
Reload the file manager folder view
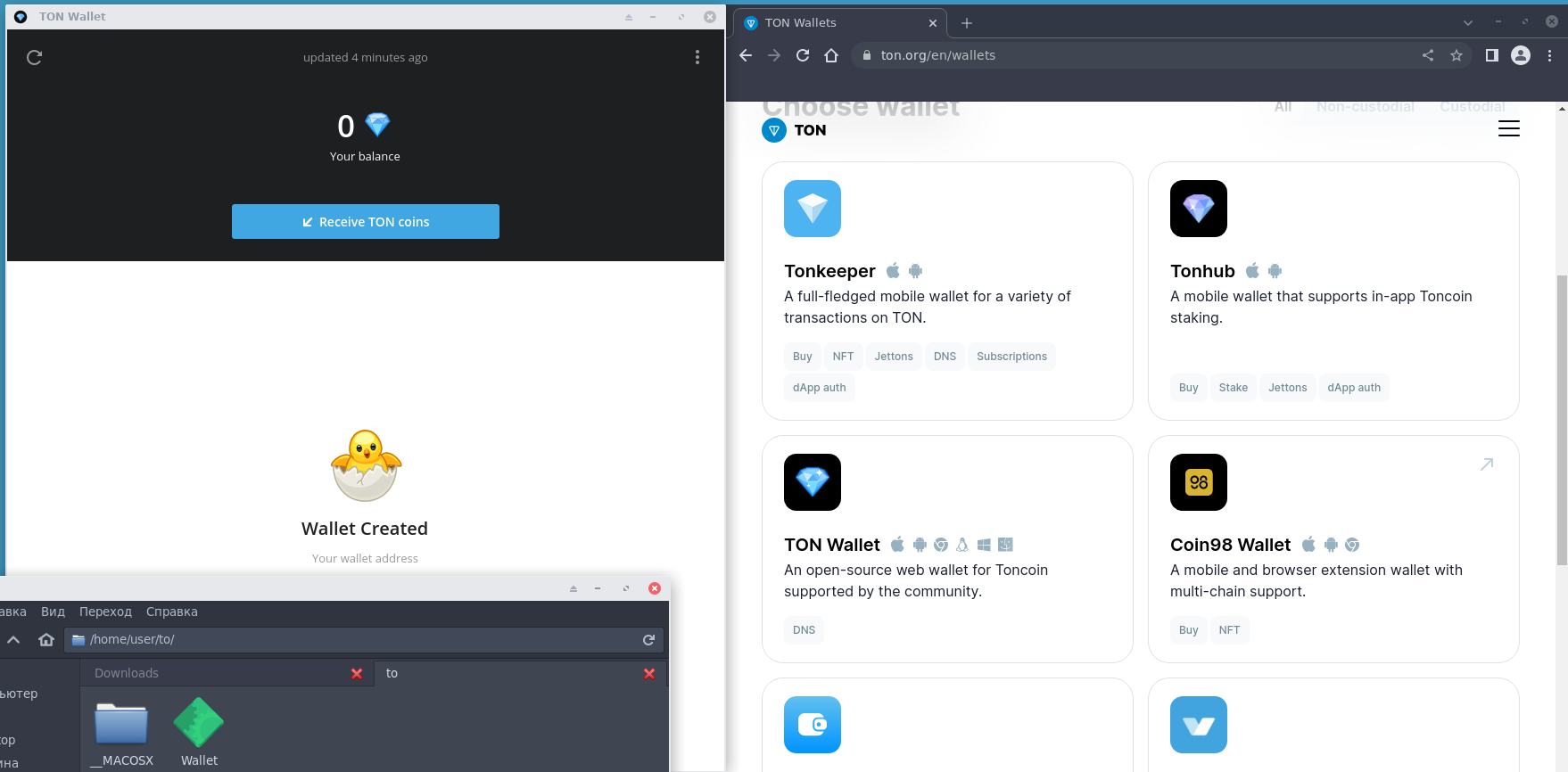point(648,639)
